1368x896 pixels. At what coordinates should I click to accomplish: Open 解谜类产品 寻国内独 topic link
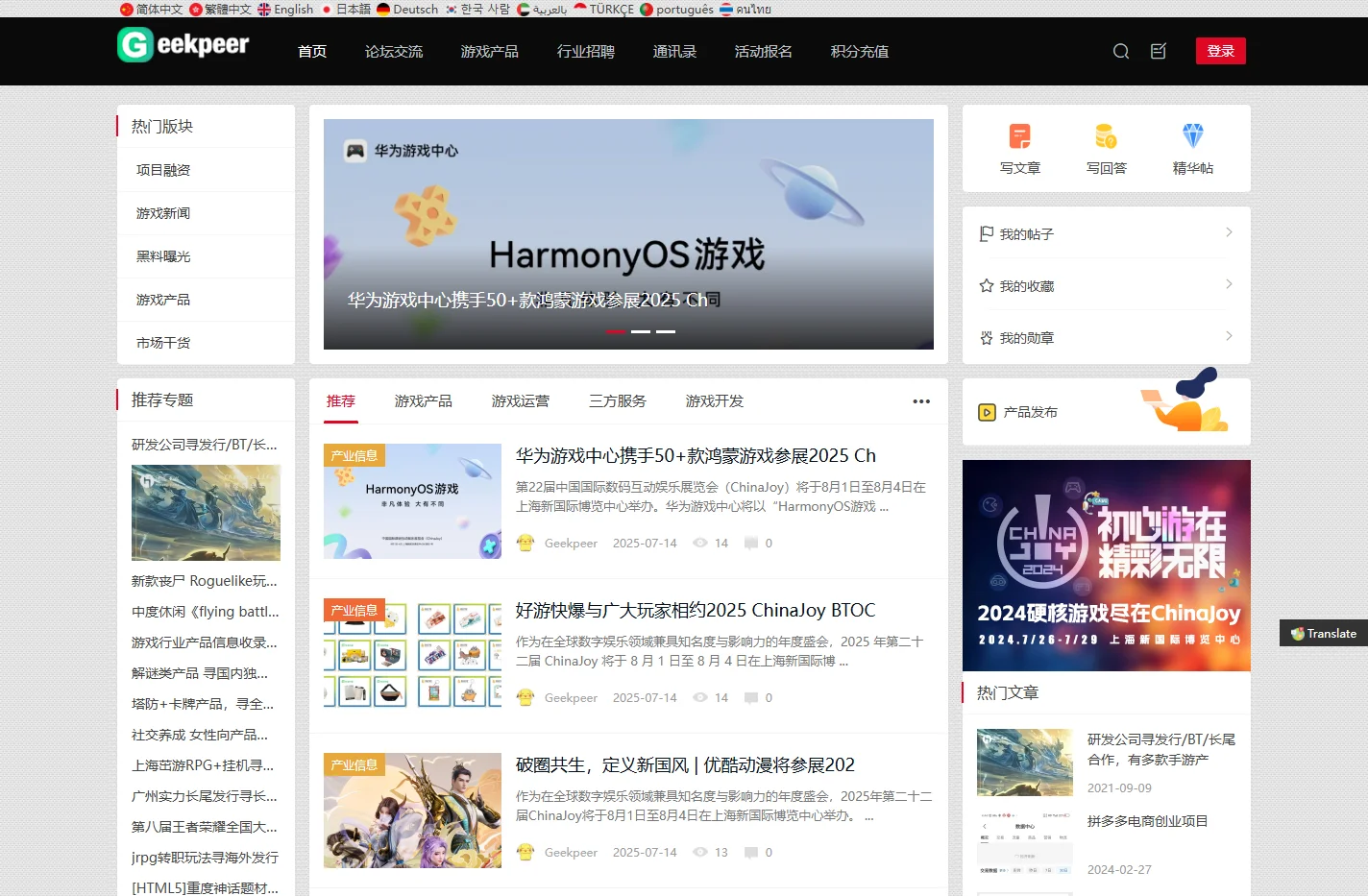click(x=200, y=673)
